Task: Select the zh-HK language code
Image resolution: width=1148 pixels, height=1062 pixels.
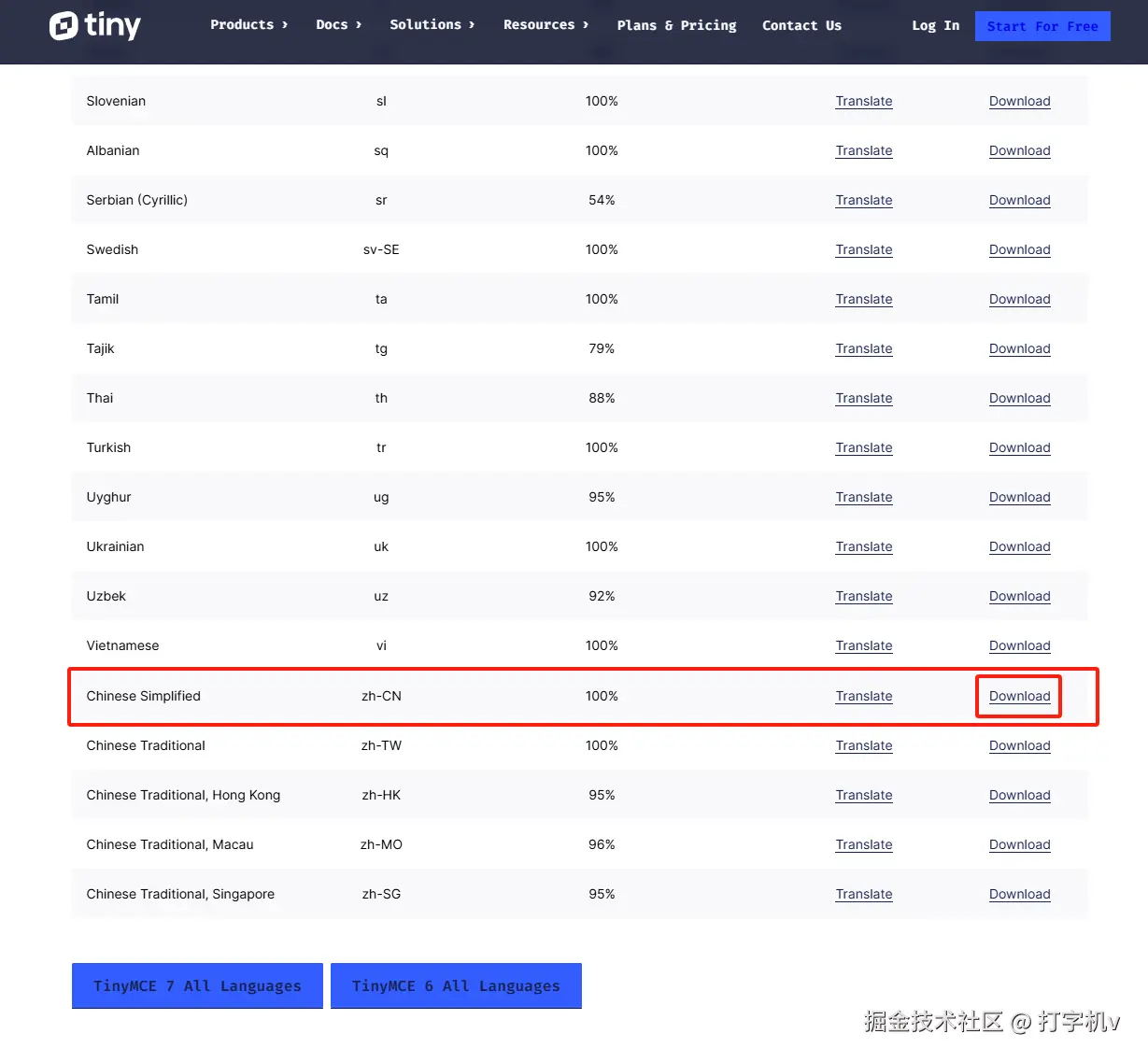Action: [x=381, y=795]
